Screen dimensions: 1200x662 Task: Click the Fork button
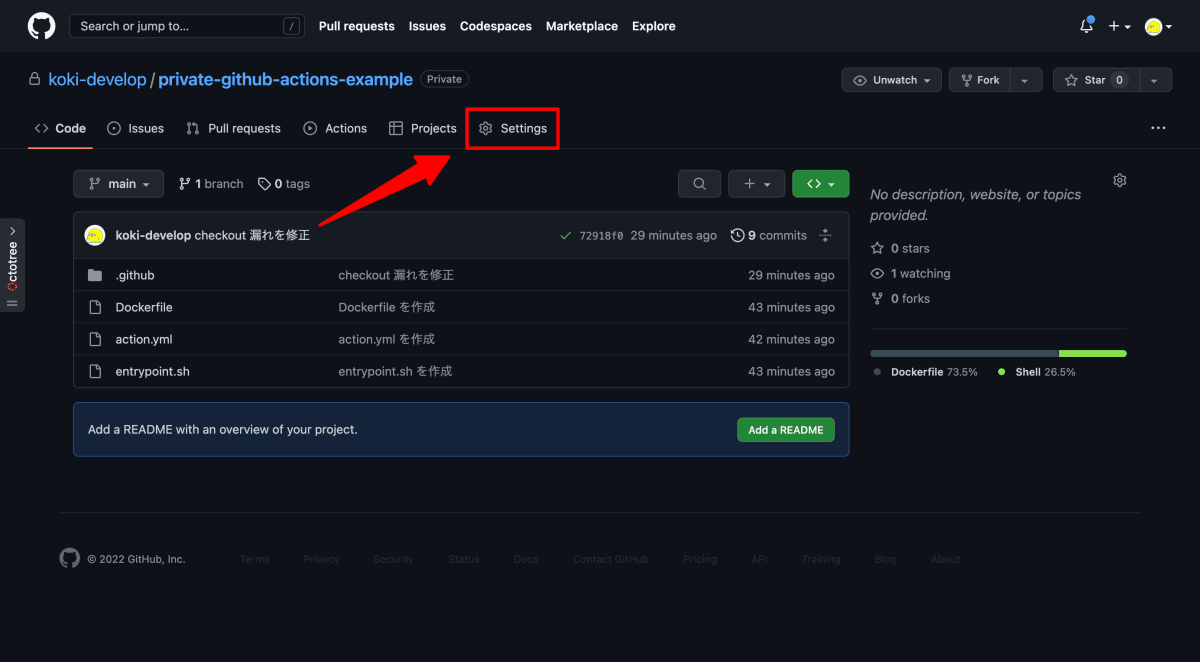[x=980, y=80]
